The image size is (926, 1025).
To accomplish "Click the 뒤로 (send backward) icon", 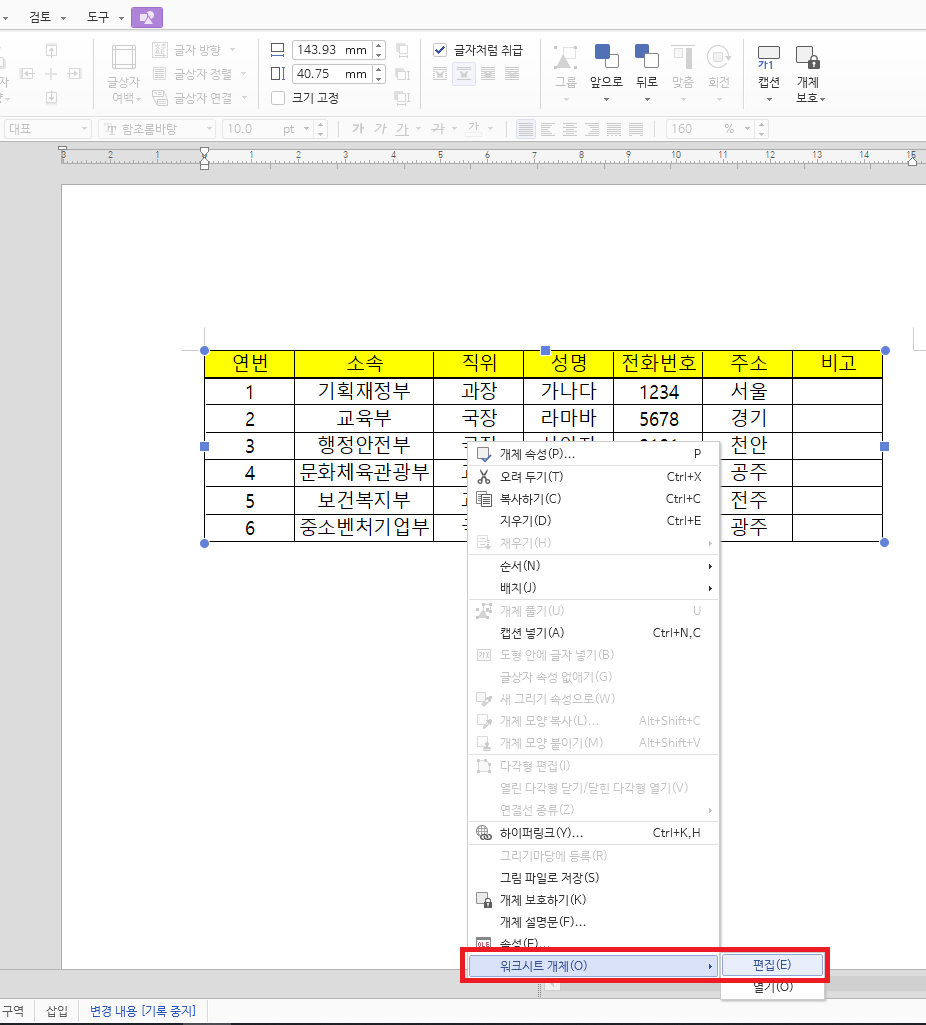I will click(x=646, y=56).
